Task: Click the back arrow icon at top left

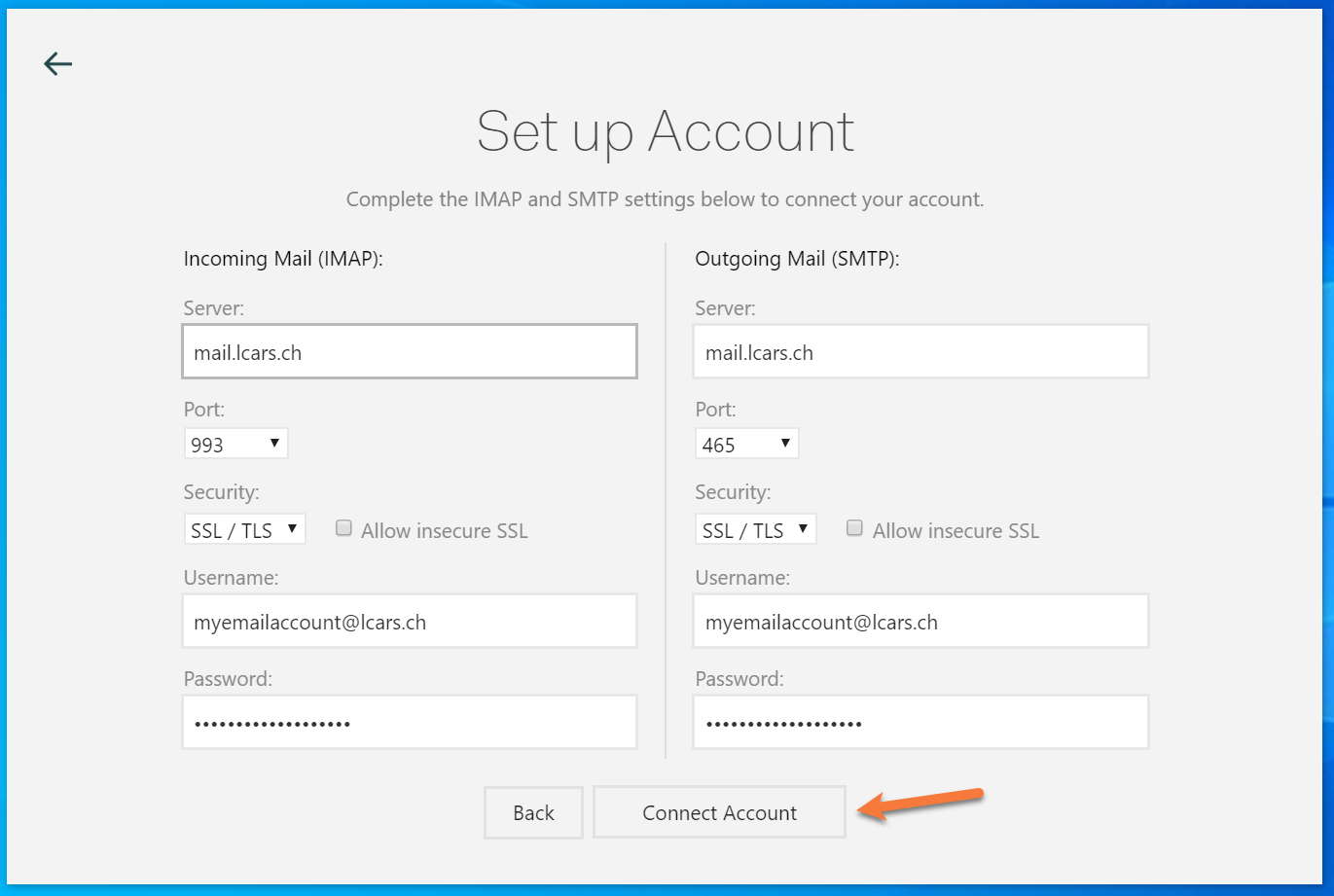Action: [x=58, y=64]
